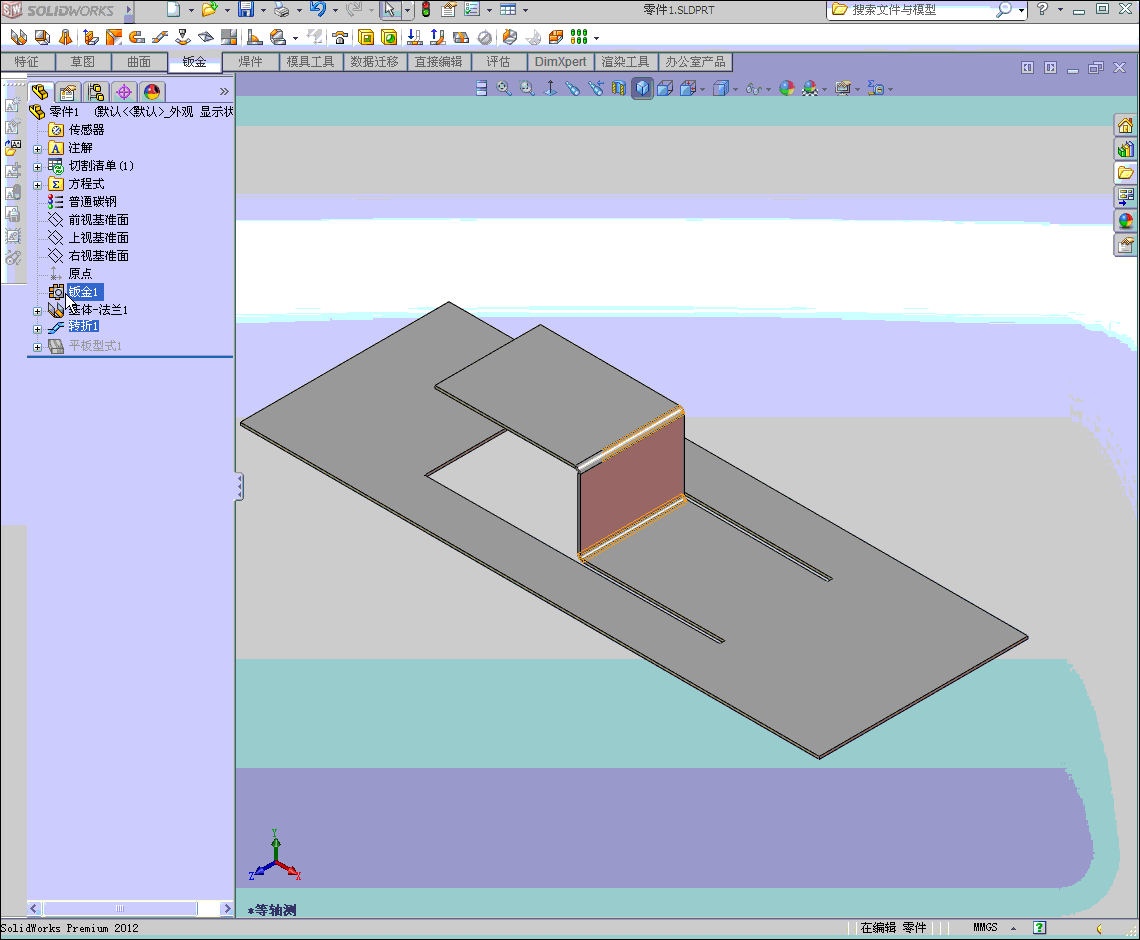Open the Save dropdown arrow

click(x=263, y=10)
